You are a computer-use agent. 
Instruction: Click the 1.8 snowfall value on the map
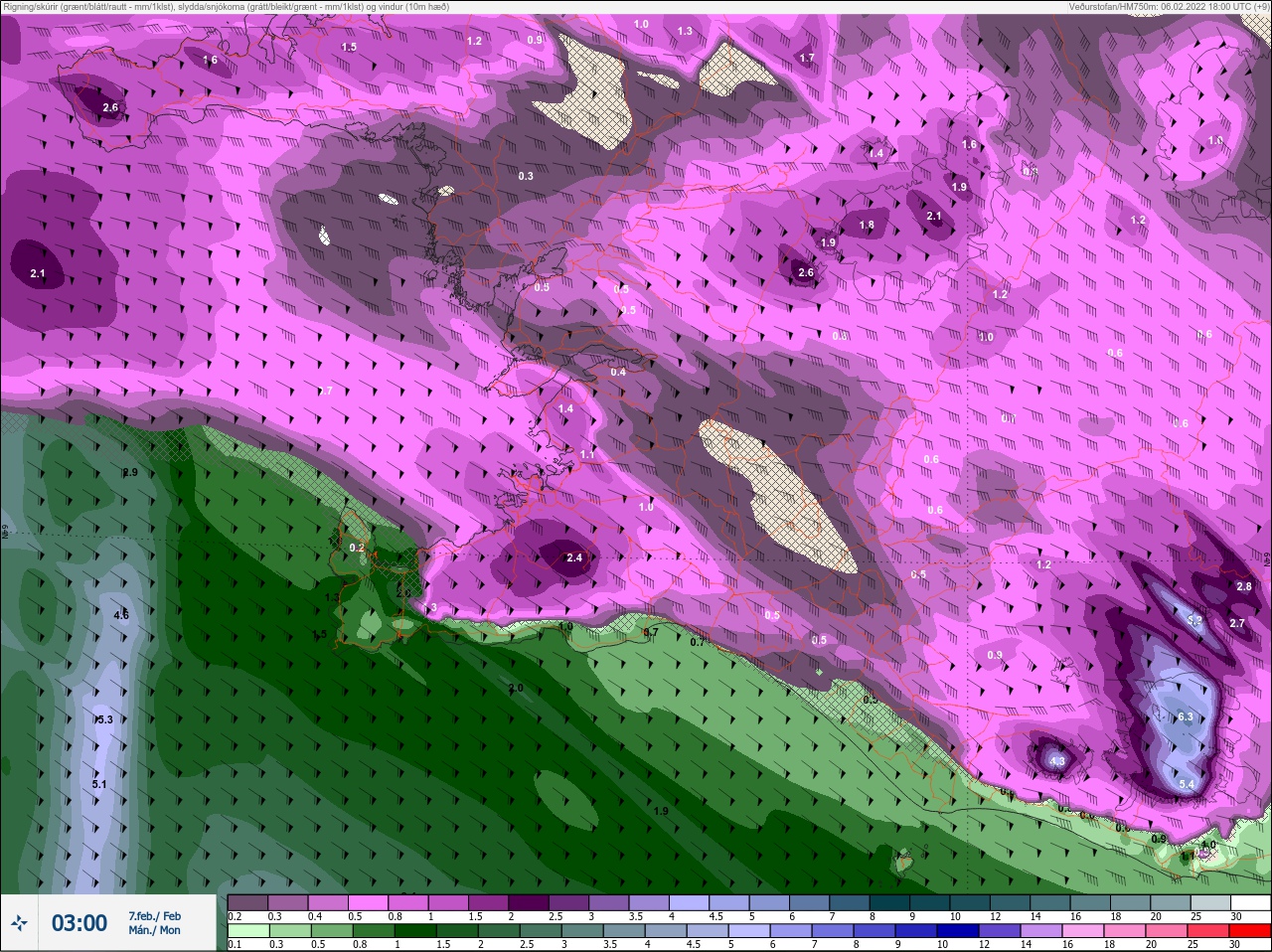(867, 225)
